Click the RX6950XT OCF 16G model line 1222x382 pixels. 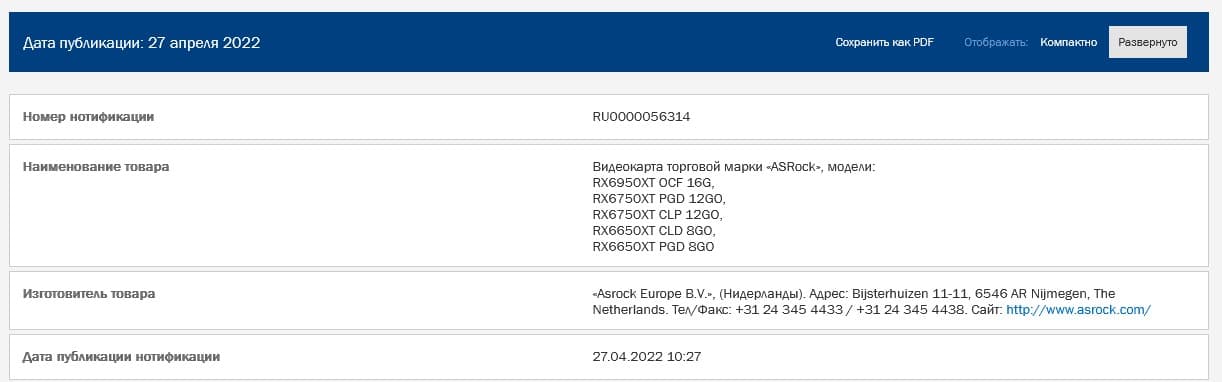tap(654, 182)
